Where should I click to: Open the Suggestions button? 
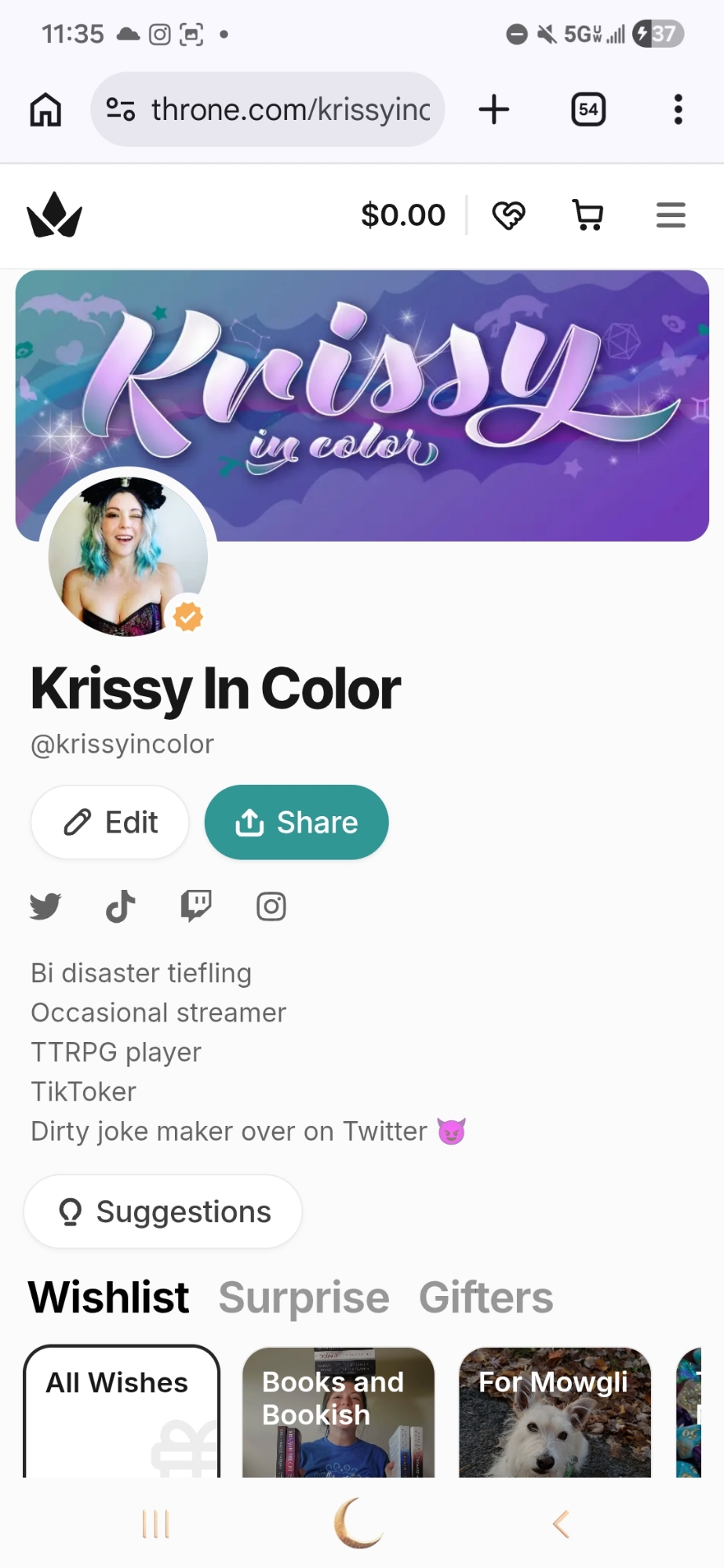163,1211
